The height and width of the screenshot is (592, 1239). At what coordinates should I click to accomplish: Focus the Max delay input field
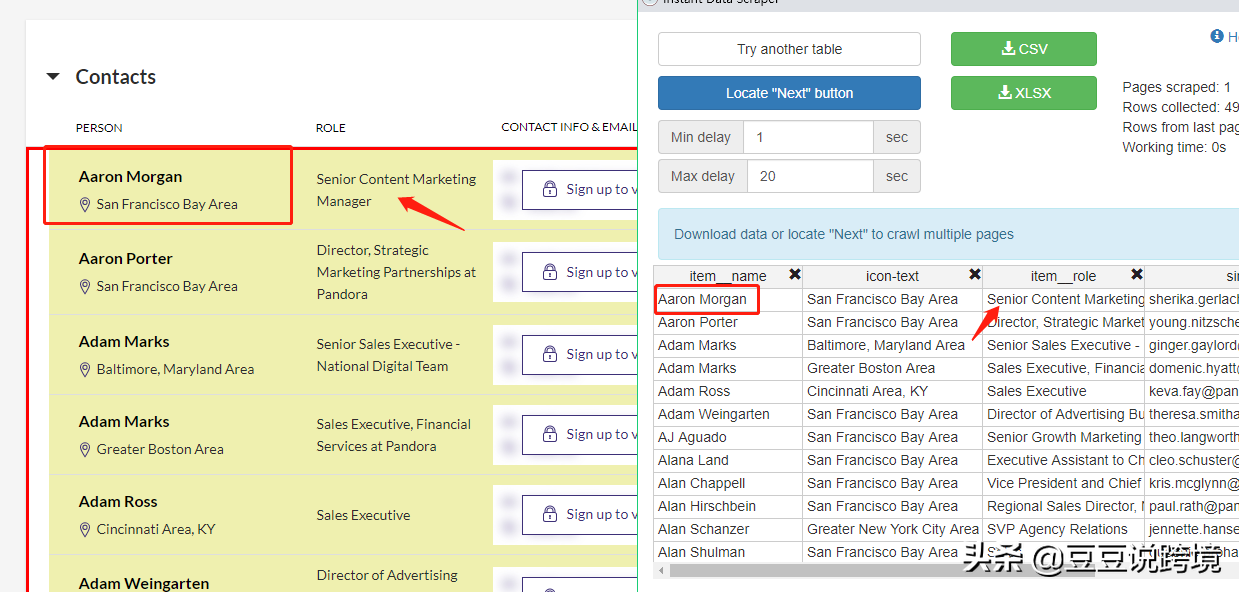click(810, 176)
